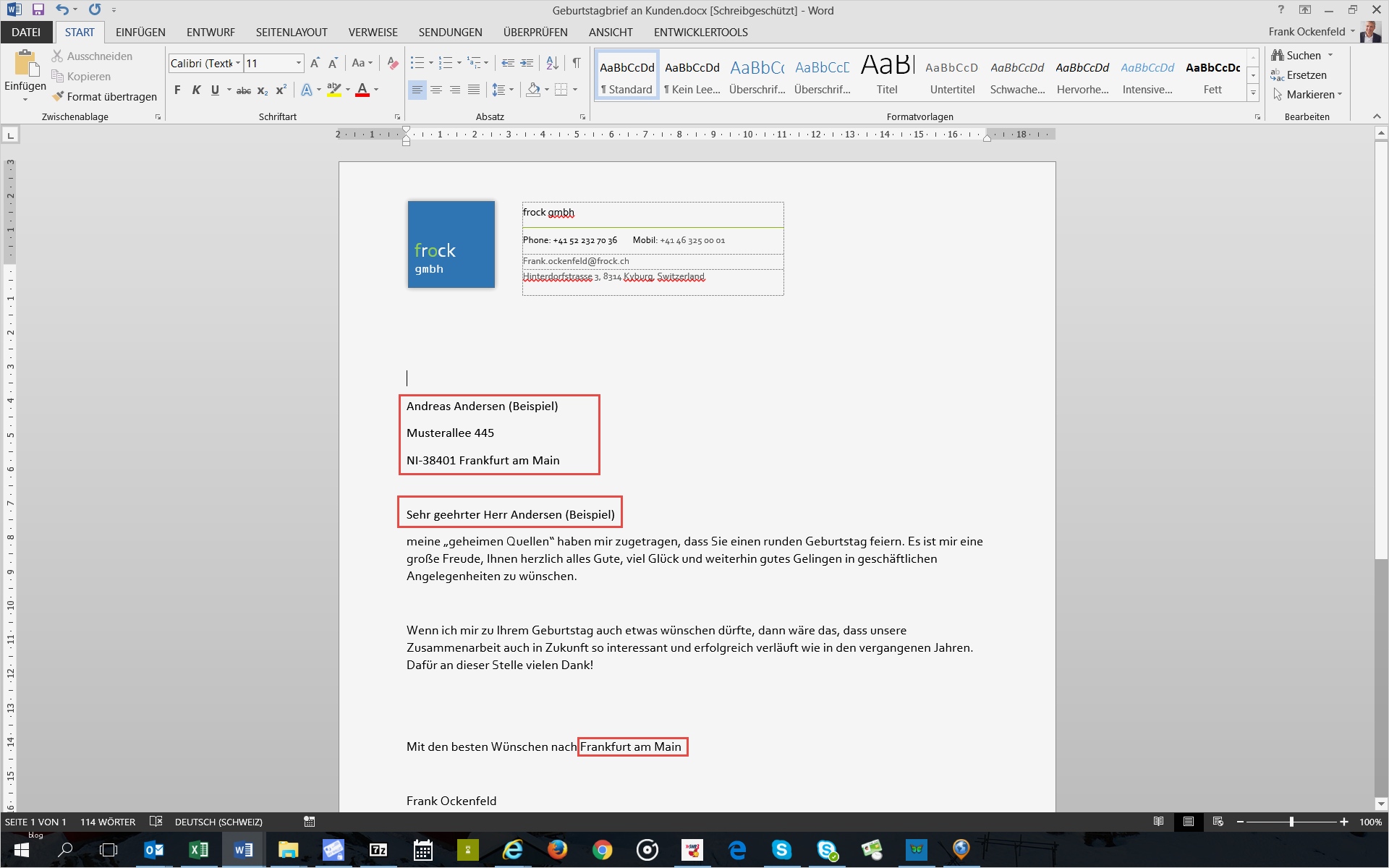Open Excel from the taskbar
Viewport: 1389px width, 868px height.
click(x=198, y=851)
